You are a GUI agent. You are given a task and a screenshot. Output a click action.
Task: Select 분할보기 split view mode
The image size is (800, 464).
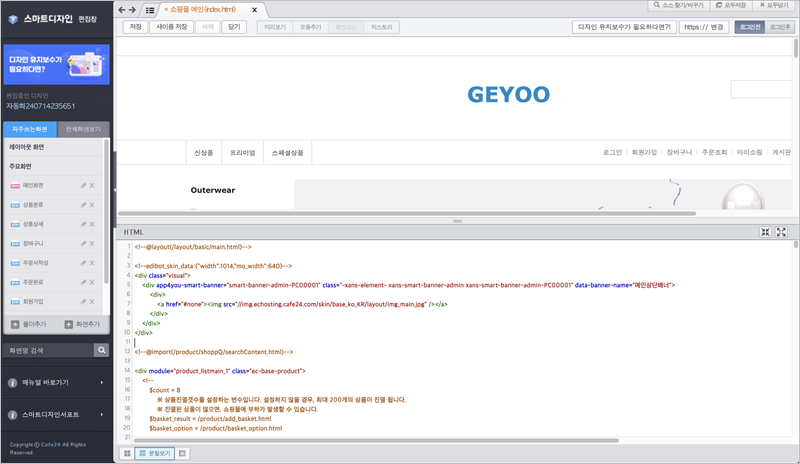point(155,453)
